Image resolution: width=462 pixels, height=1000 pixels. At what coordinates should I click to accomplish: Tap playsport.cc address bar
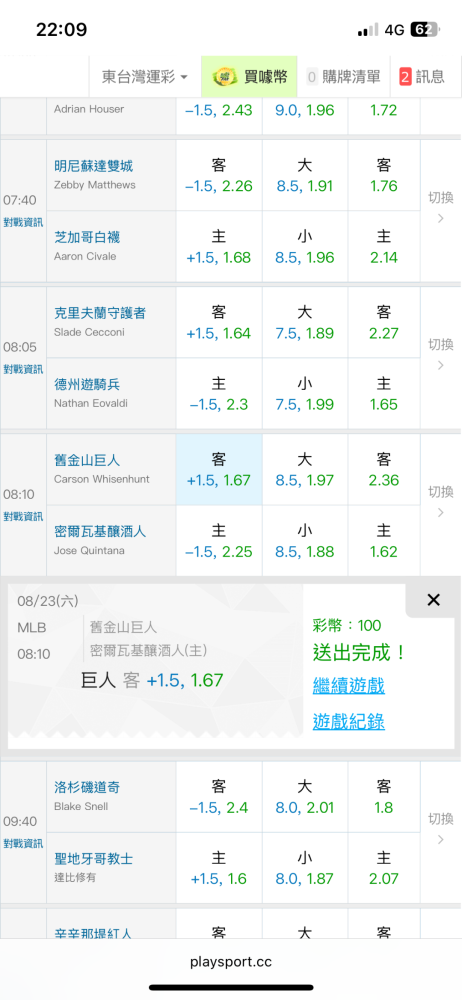pyautogui.click(x=231, y=962)
